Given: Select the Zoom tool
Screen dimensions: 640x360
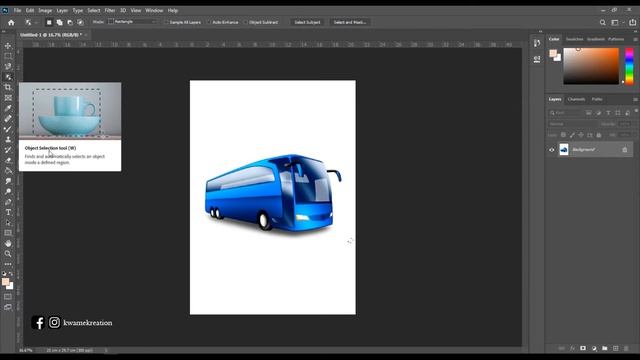Looking at the screenshot, I should tap(8, 254).
